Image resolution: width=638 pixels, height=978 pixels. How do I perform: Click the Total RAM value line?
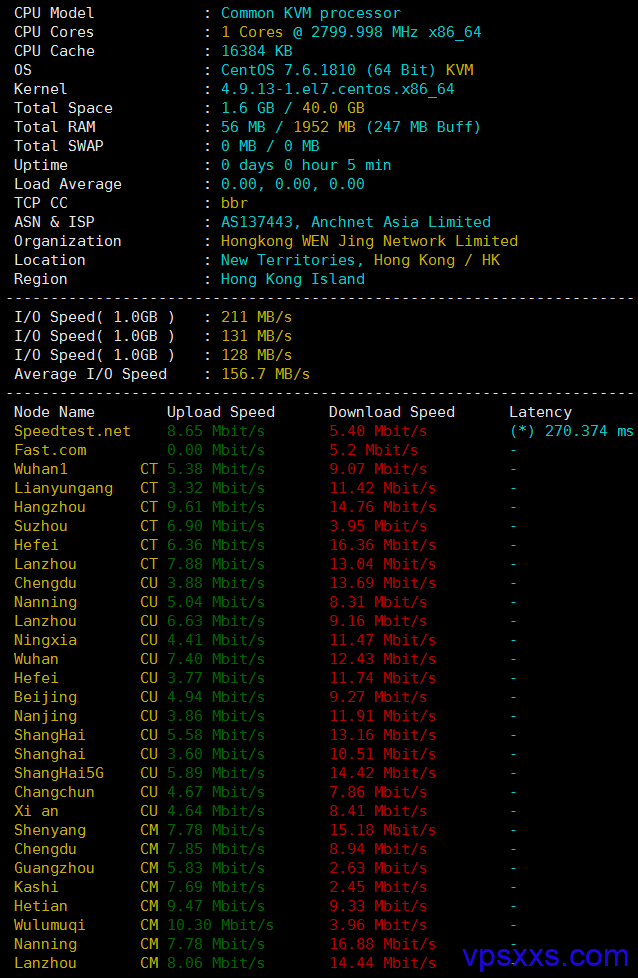point(350,127)
